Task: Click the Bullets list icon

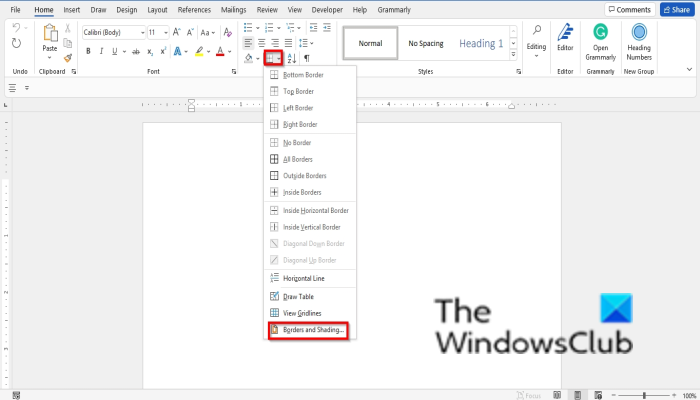Action: tap(248, 28)
